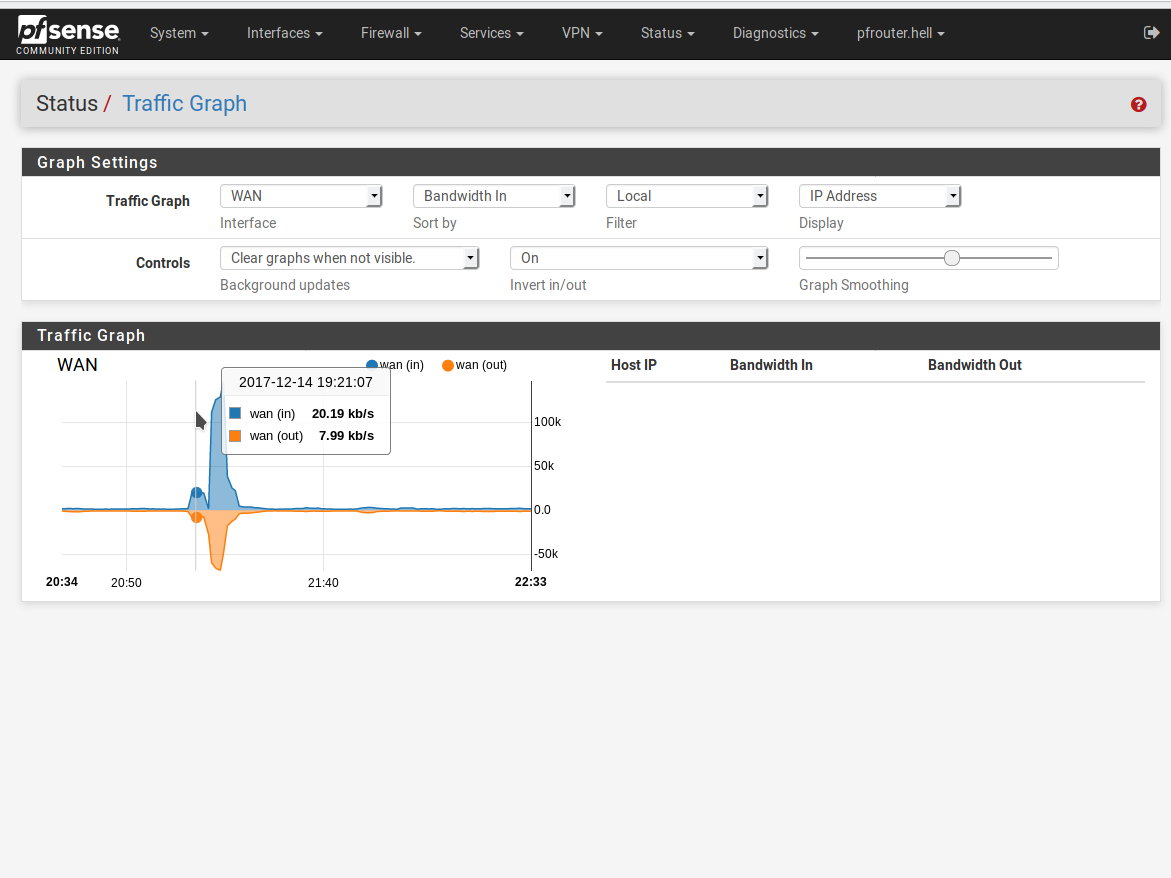Image resolution: width=1171 pixels, height=878 pixels.
Task: Open the Background updates dropdown
Action: point(349,258)
